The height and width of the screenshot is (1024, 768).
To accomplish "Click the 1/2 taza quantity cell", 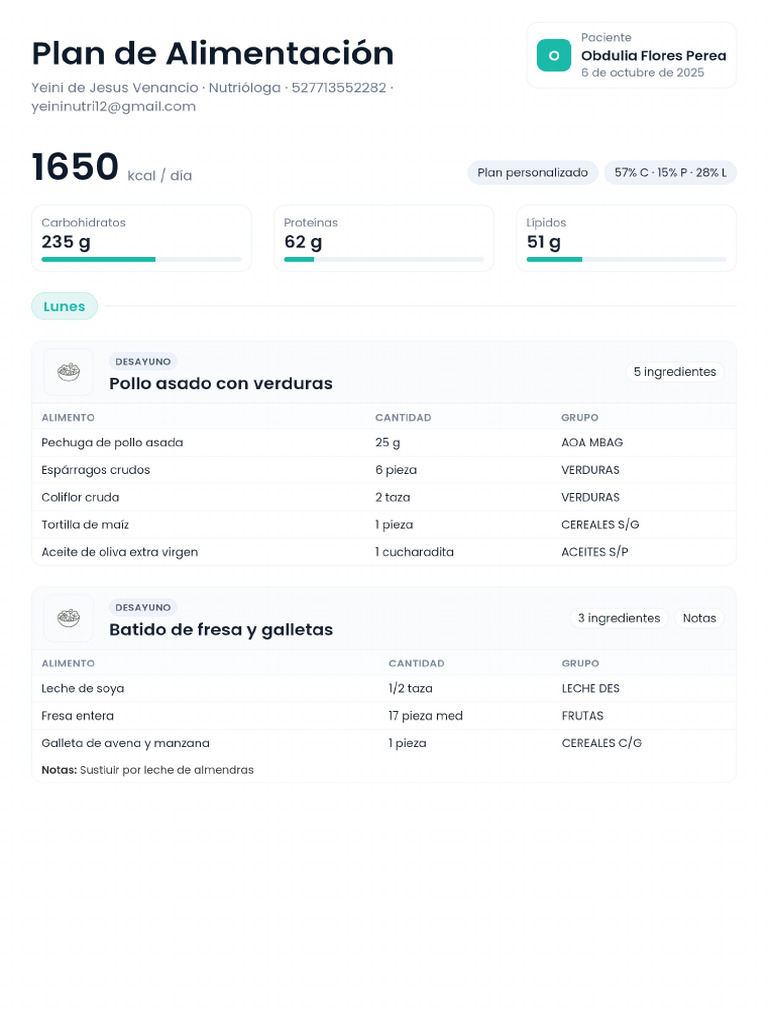I will coord(410,688).
